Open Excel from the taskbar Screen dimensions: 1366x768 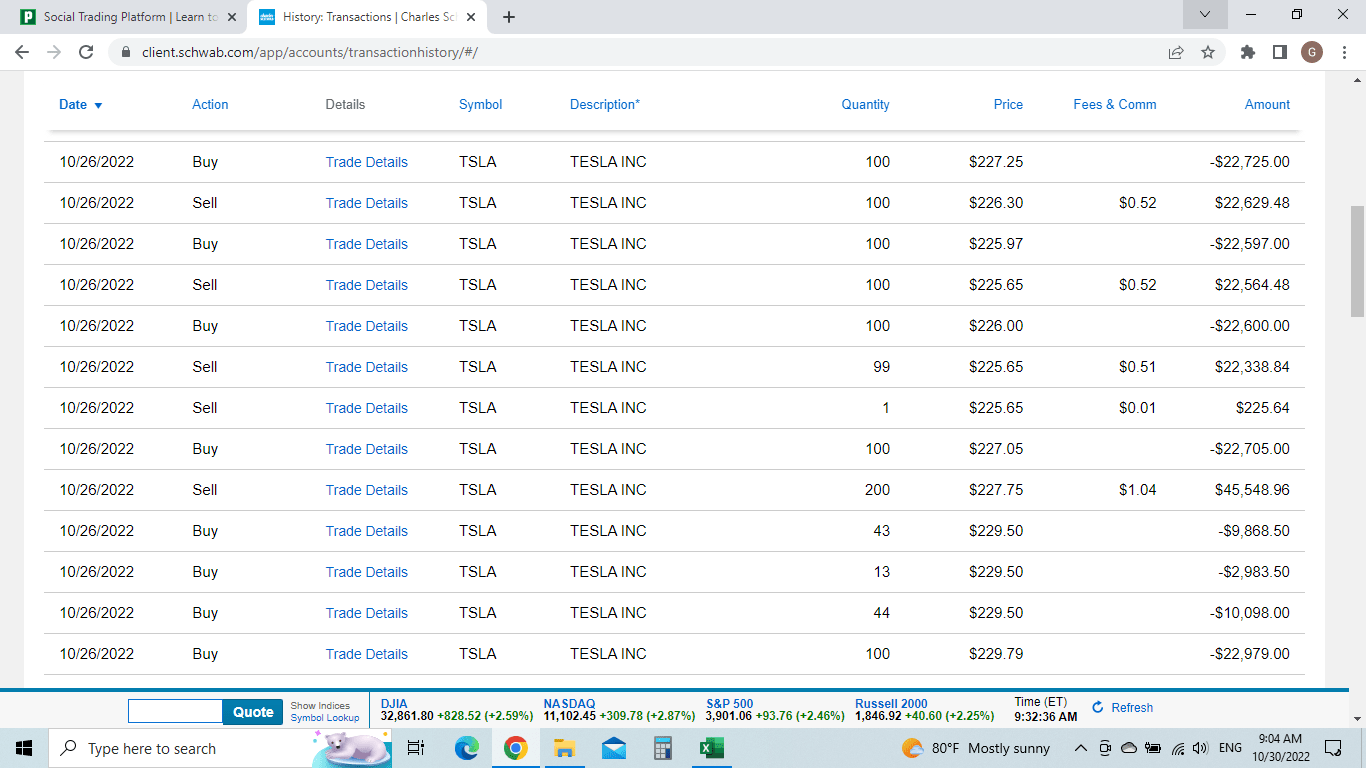pos(711,748)
